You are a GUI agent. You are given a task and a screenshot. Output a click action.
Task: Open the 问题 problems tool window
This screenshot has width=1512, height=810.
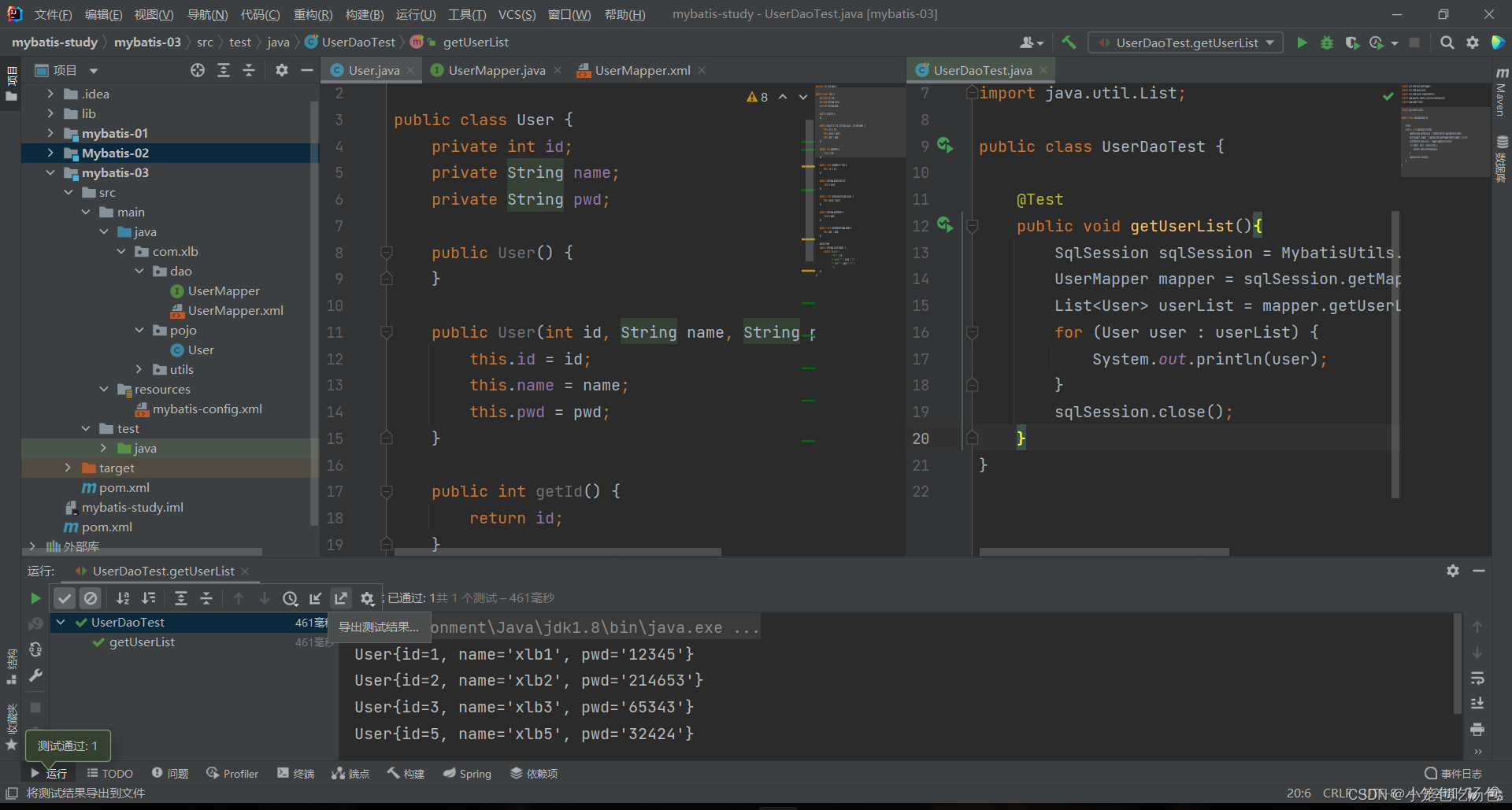(x=170, y=773)
